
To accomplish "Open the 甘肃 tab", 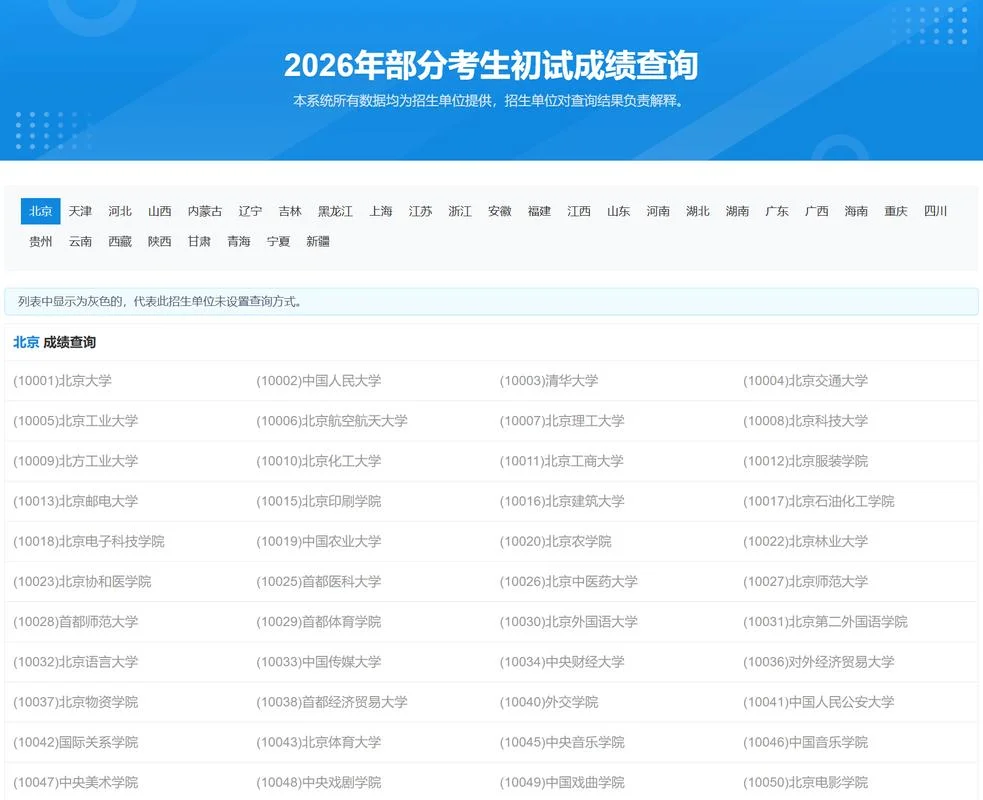I will pyautogui.click(x=199, y=241).
